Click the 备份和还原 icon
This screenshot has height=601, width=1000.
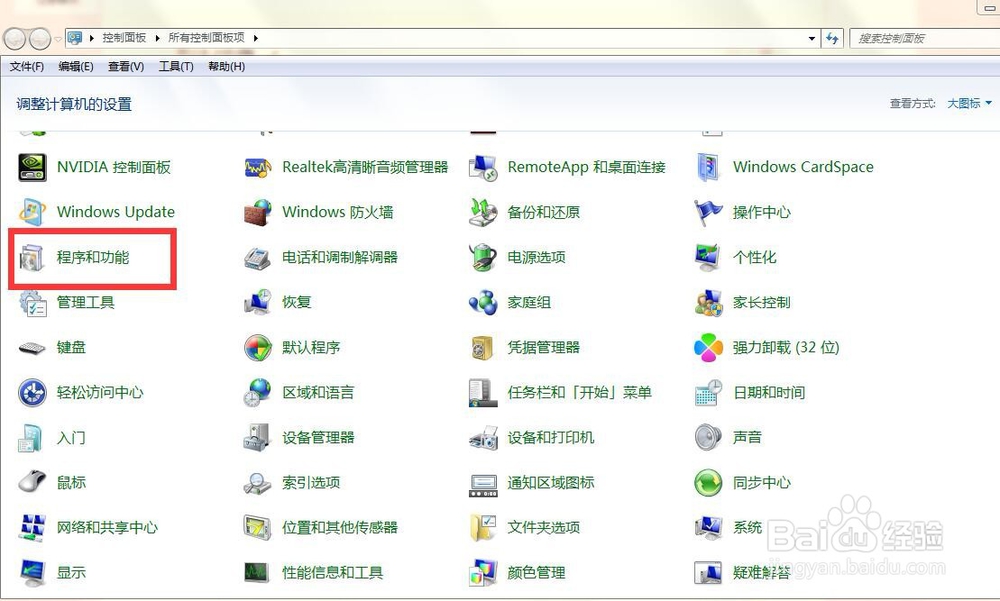(483, 212)
